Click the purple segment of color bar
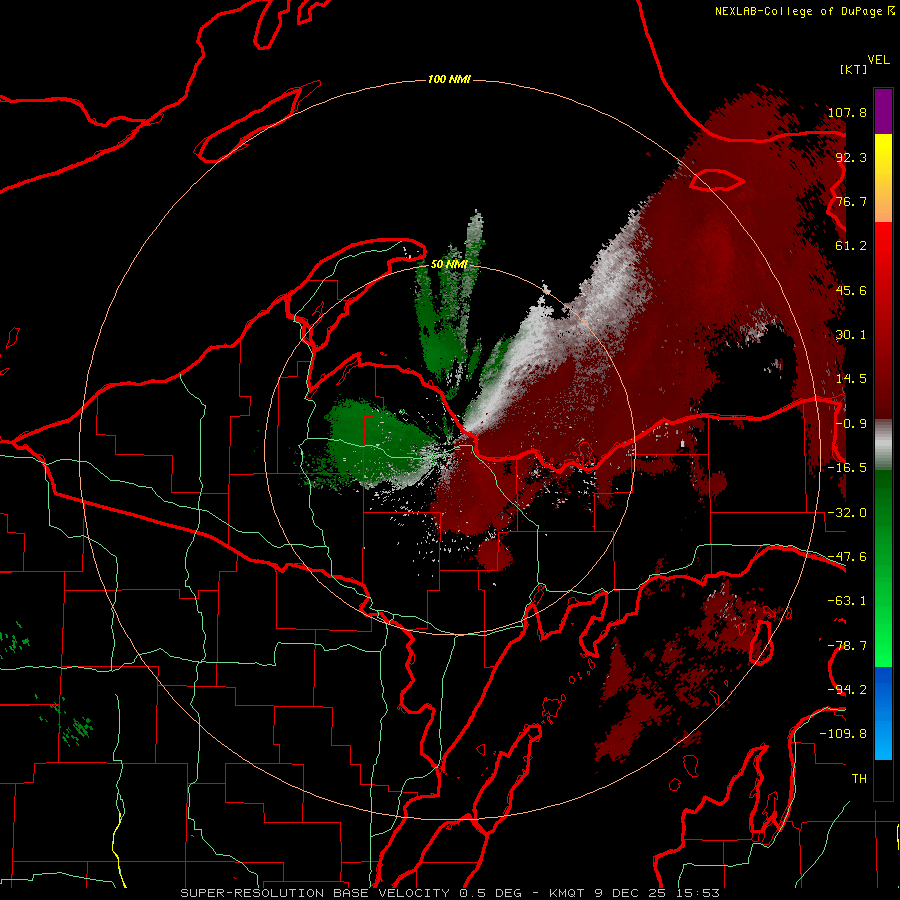 pyautogui.click(x=883, y=111)
